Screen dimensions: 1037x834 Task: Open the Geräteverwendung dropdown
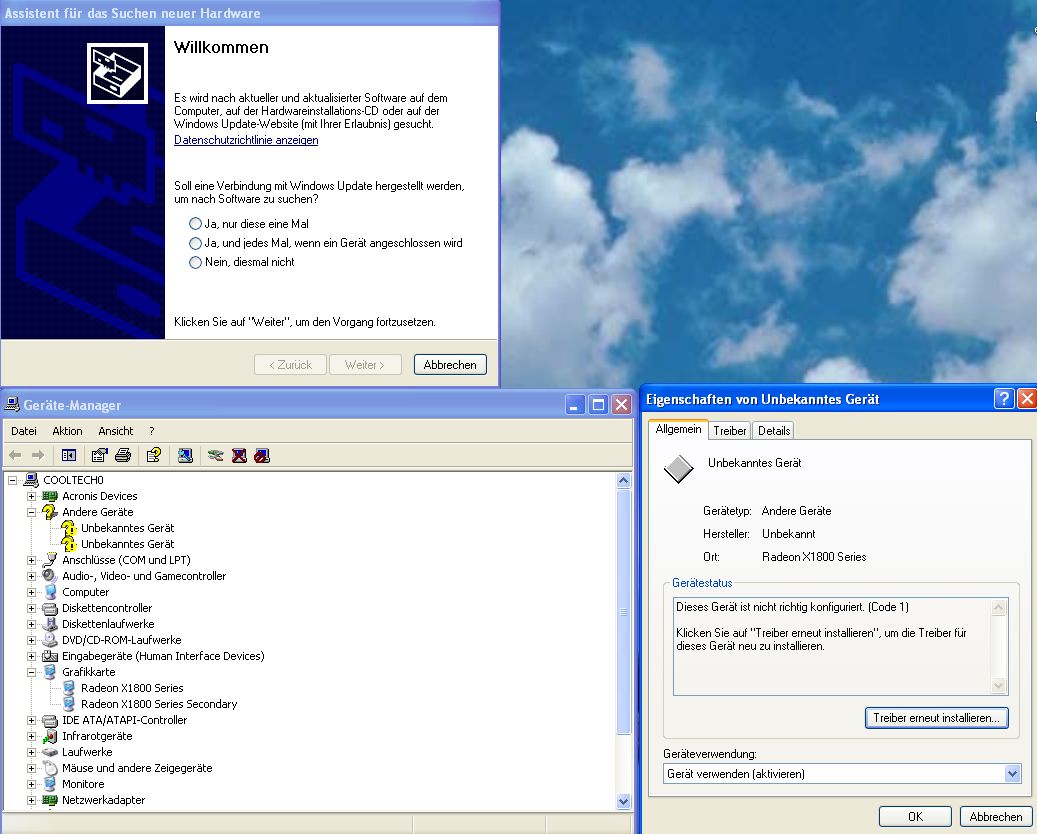point(1012,773)
